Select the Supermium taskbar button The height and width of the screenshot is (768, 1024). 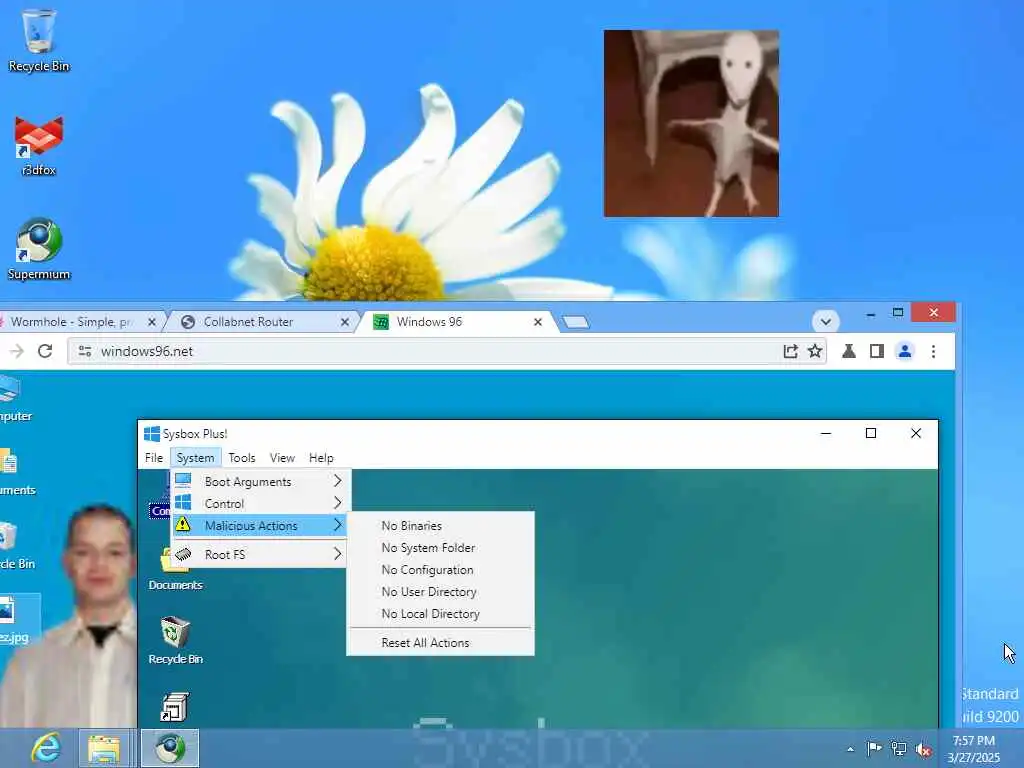coord(170,749)
